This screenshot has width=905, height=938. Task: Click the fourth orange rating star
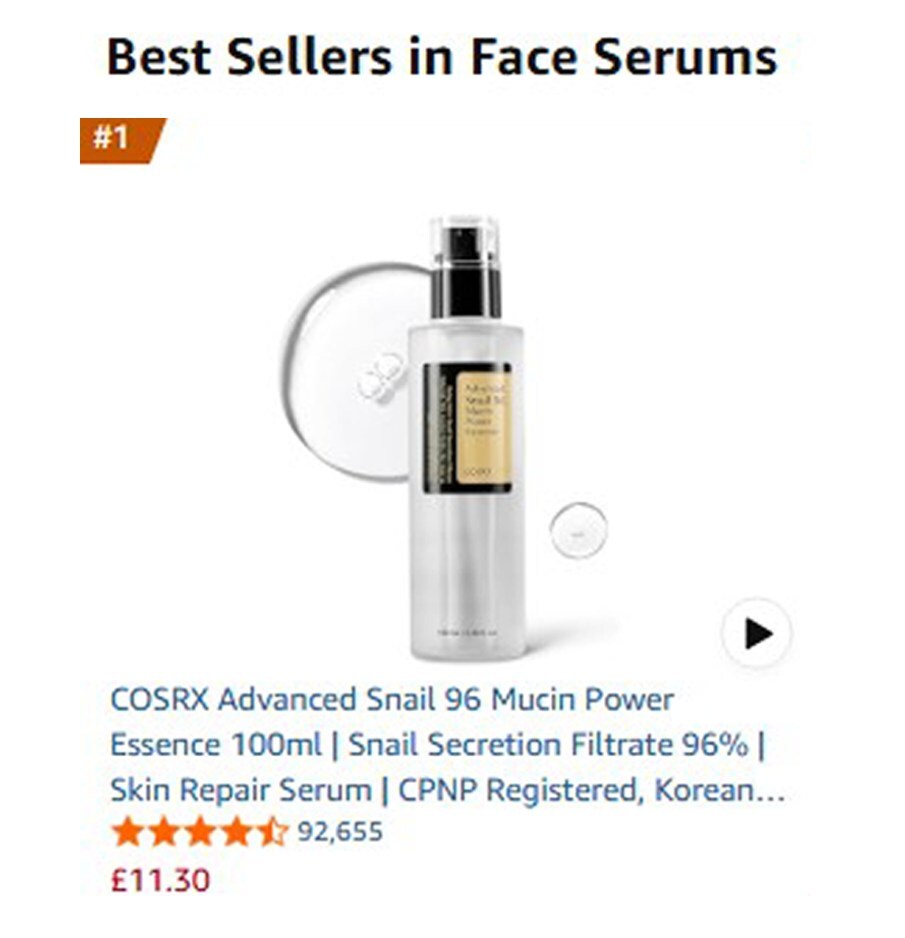tap(237, 832)
